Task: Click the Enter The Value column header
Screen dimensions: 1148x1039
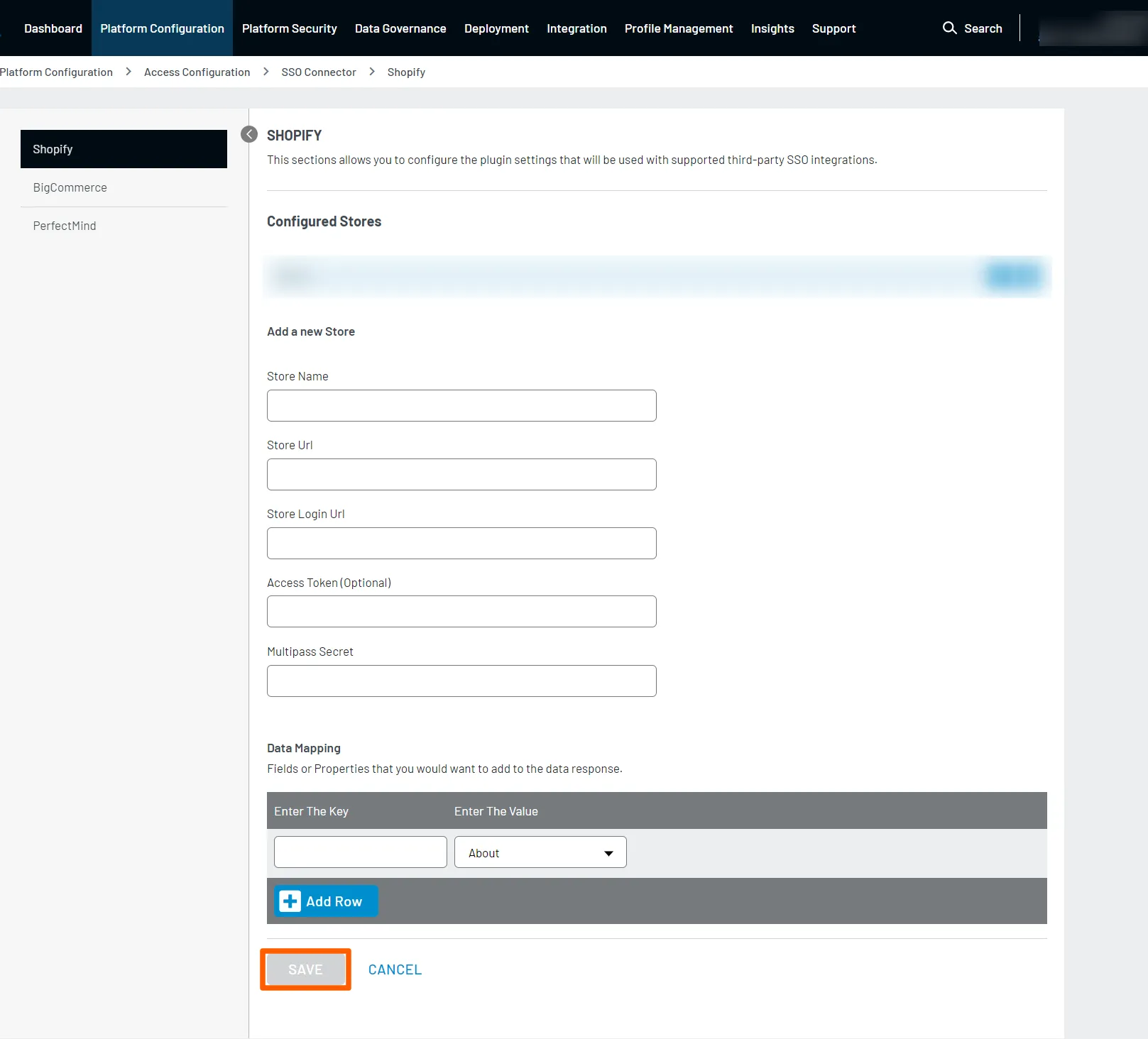Action: (x=496, y=811)
